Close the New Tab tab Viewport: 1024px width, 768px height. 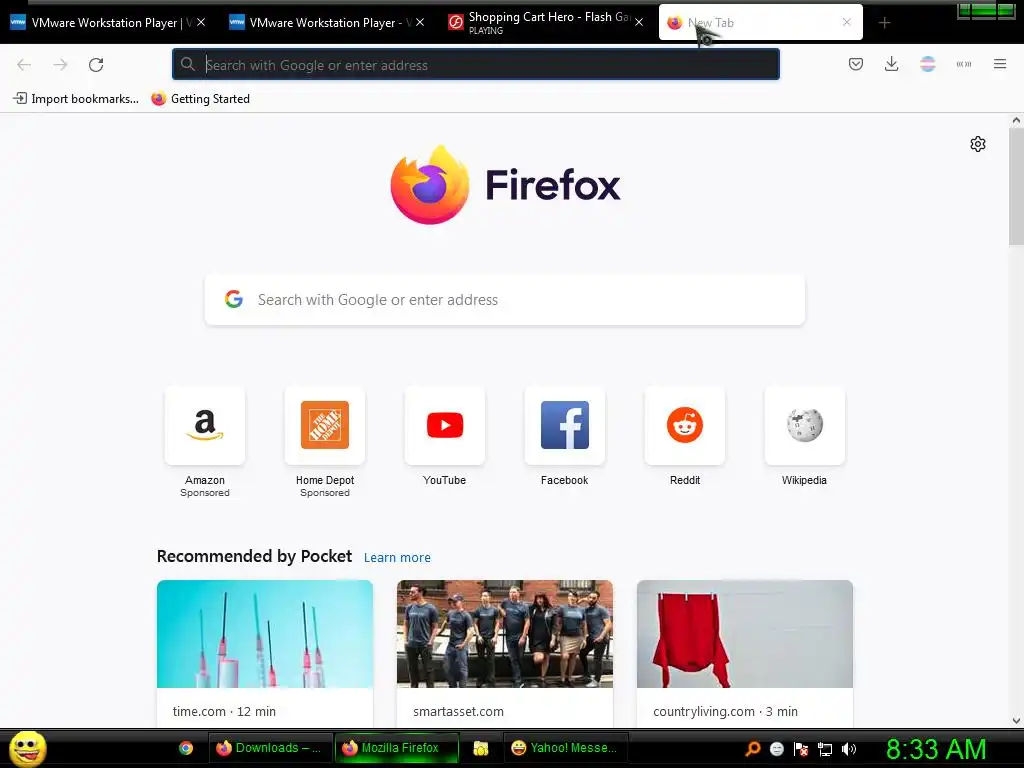[x=846, y=22]
